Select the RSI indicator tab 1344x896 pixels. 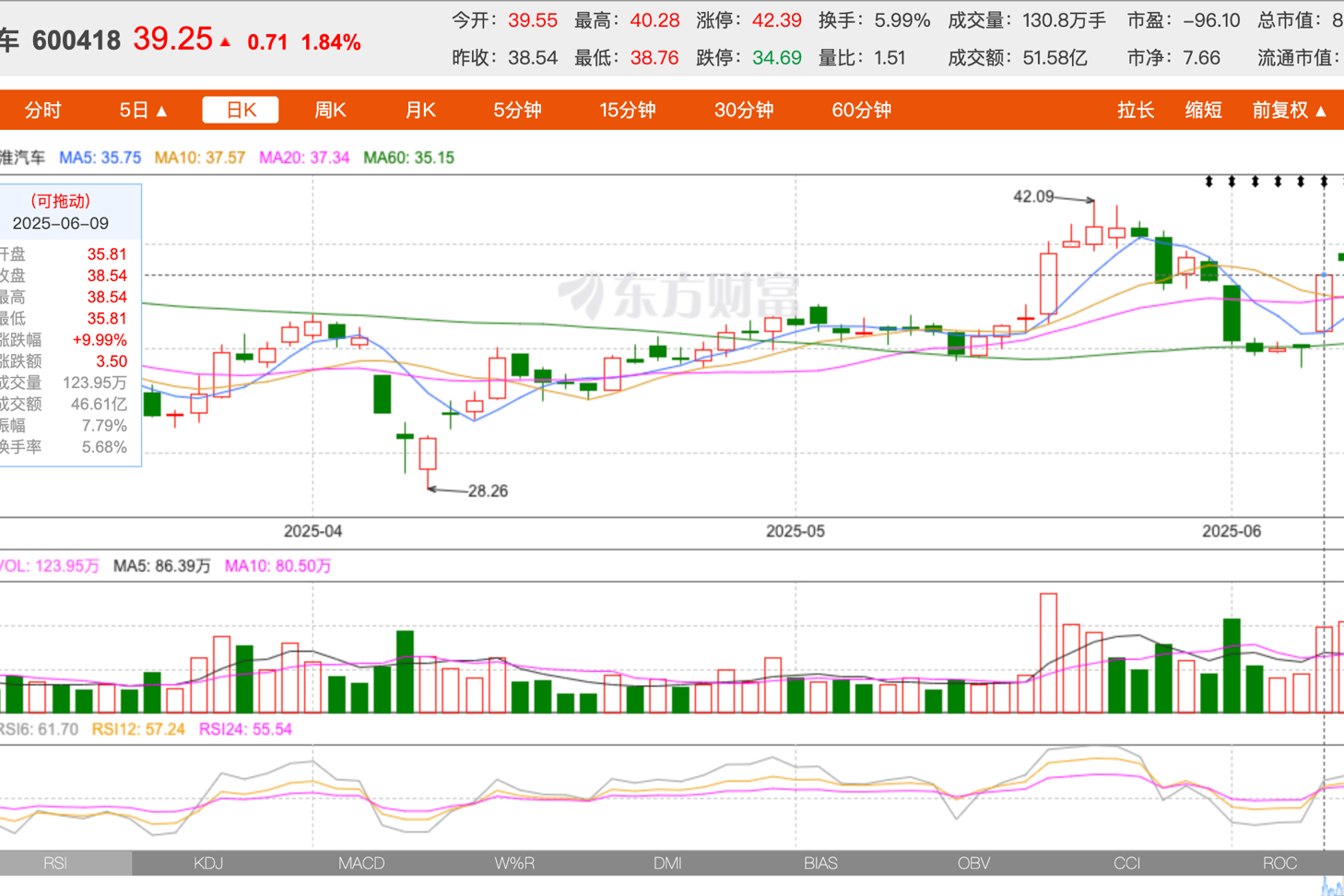pyautogui.click(x=55, y=864)
